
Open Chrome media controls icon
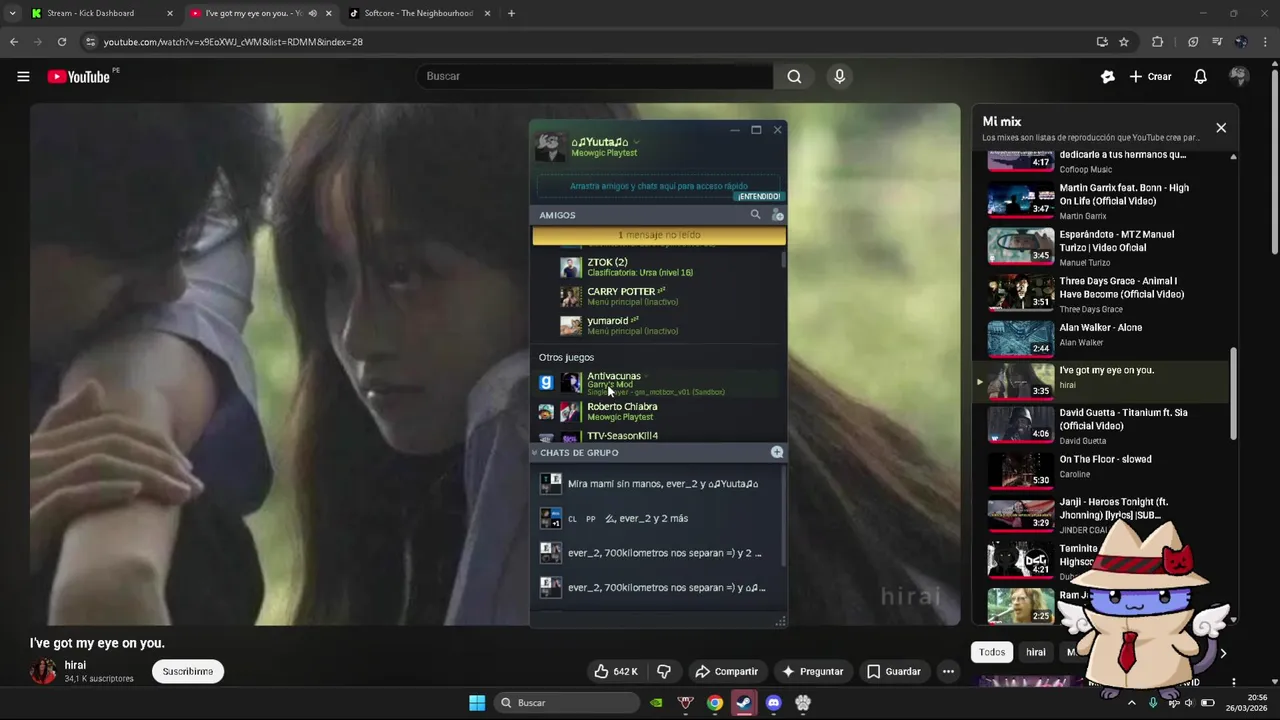[x=1217, y=42]
